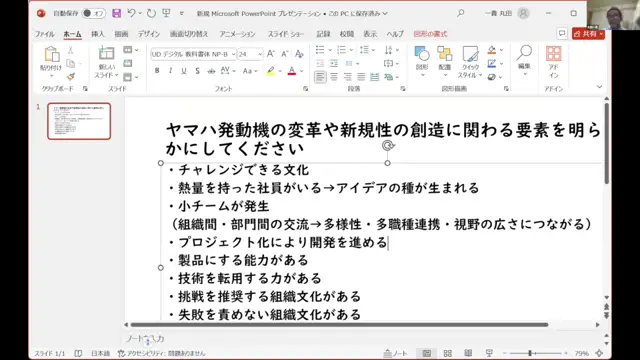Screen dimensions: 640x360
Task: Increase font size with the large A
Action: pos(271,54)
